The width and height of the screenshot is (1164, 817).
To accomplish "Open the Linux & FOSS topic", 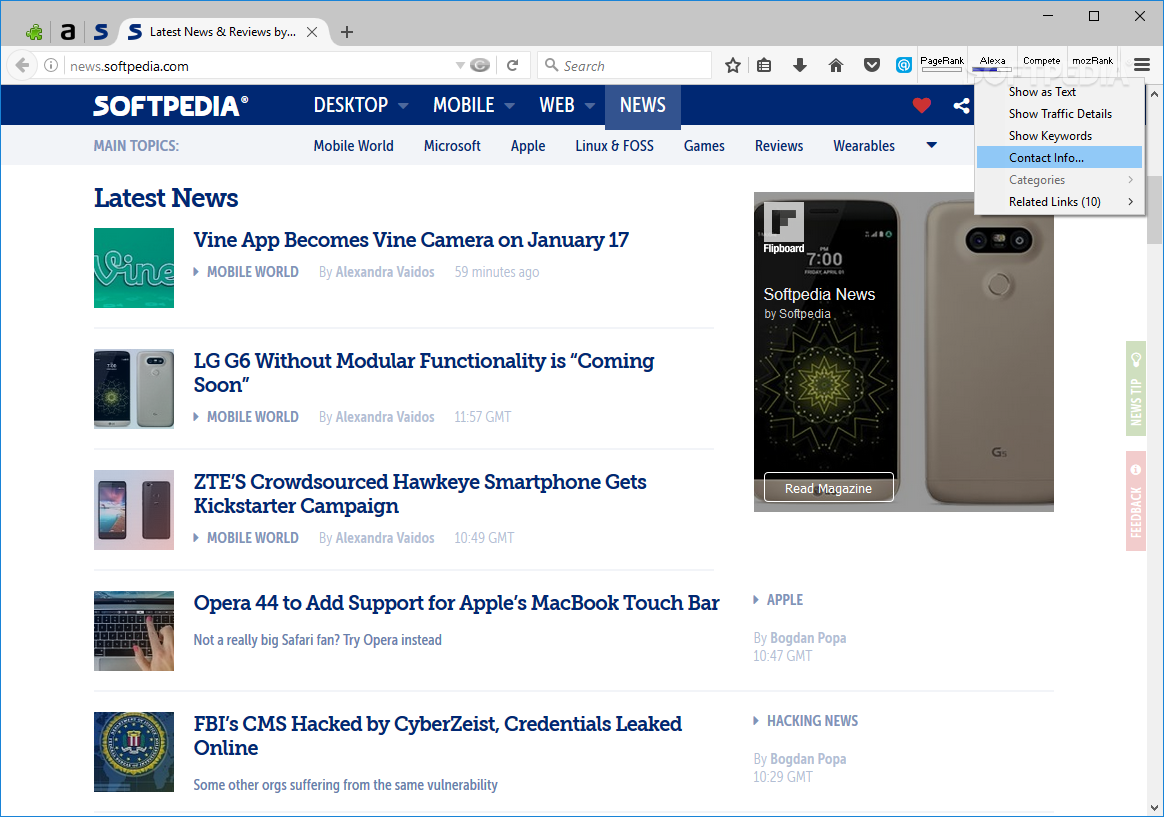I will (x=614, y=146).
